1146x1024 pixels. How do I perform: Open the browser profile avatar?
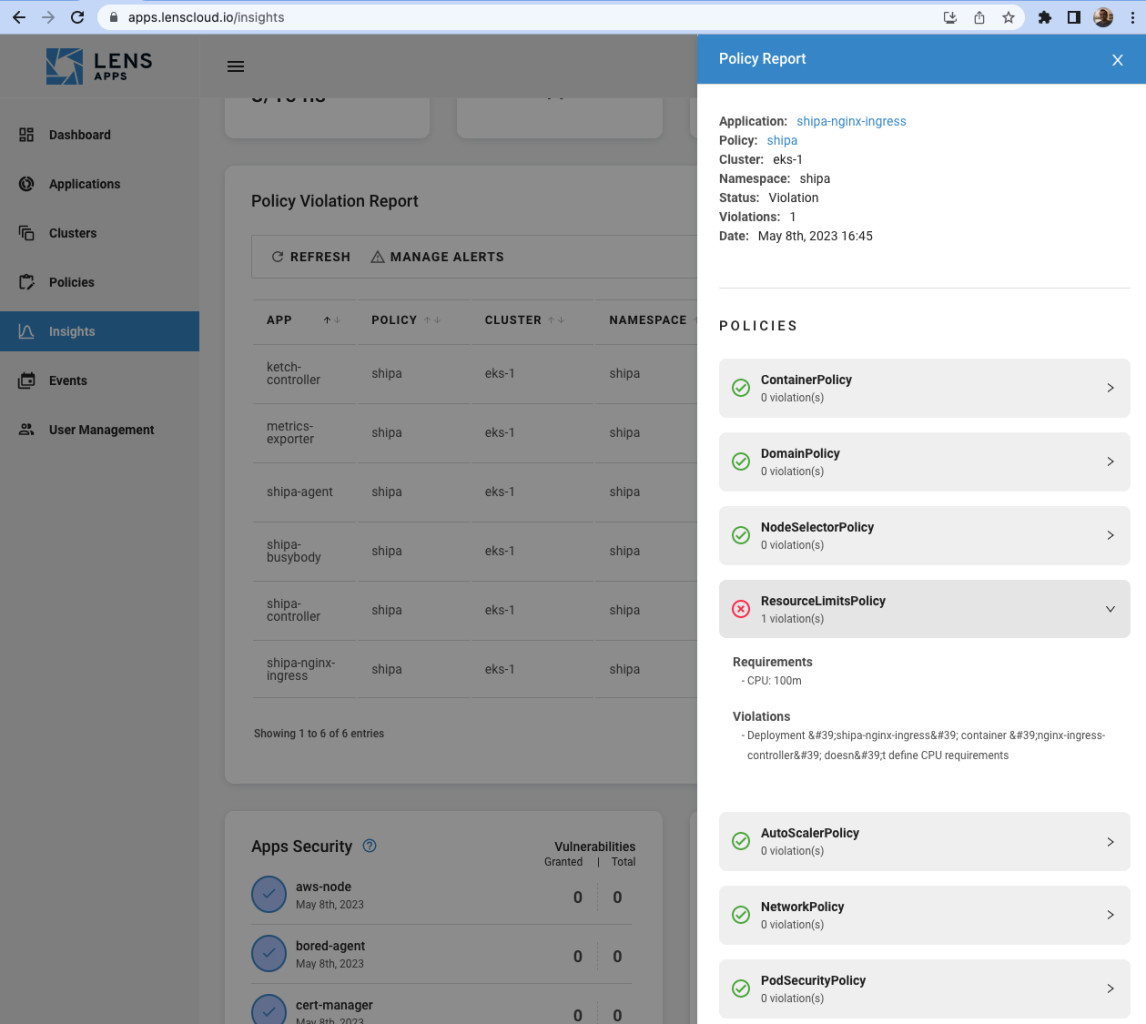coord(1103,17)
